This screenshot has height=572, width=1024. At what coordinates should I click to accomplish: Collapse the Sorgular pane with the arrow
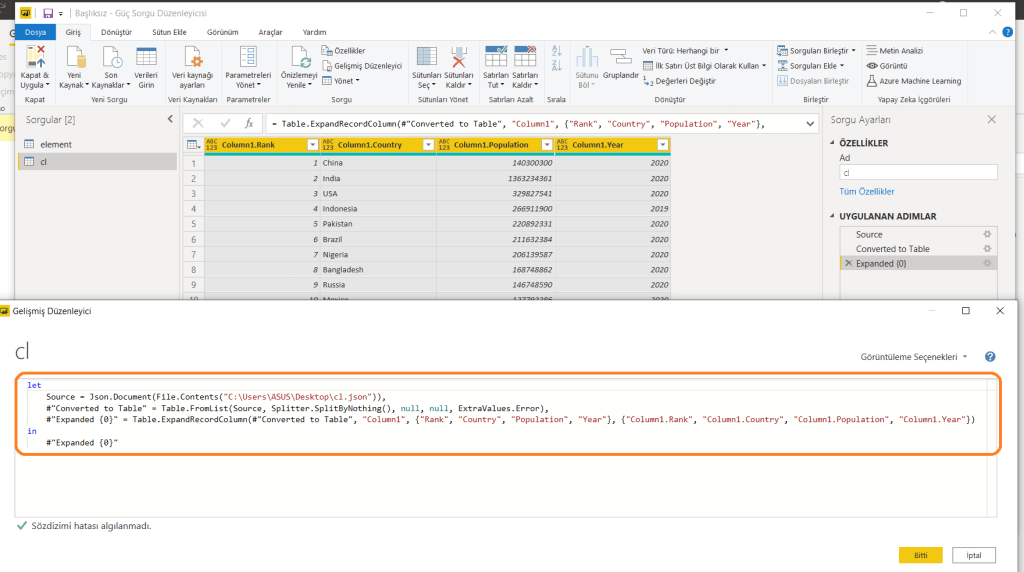coord(169,120)
